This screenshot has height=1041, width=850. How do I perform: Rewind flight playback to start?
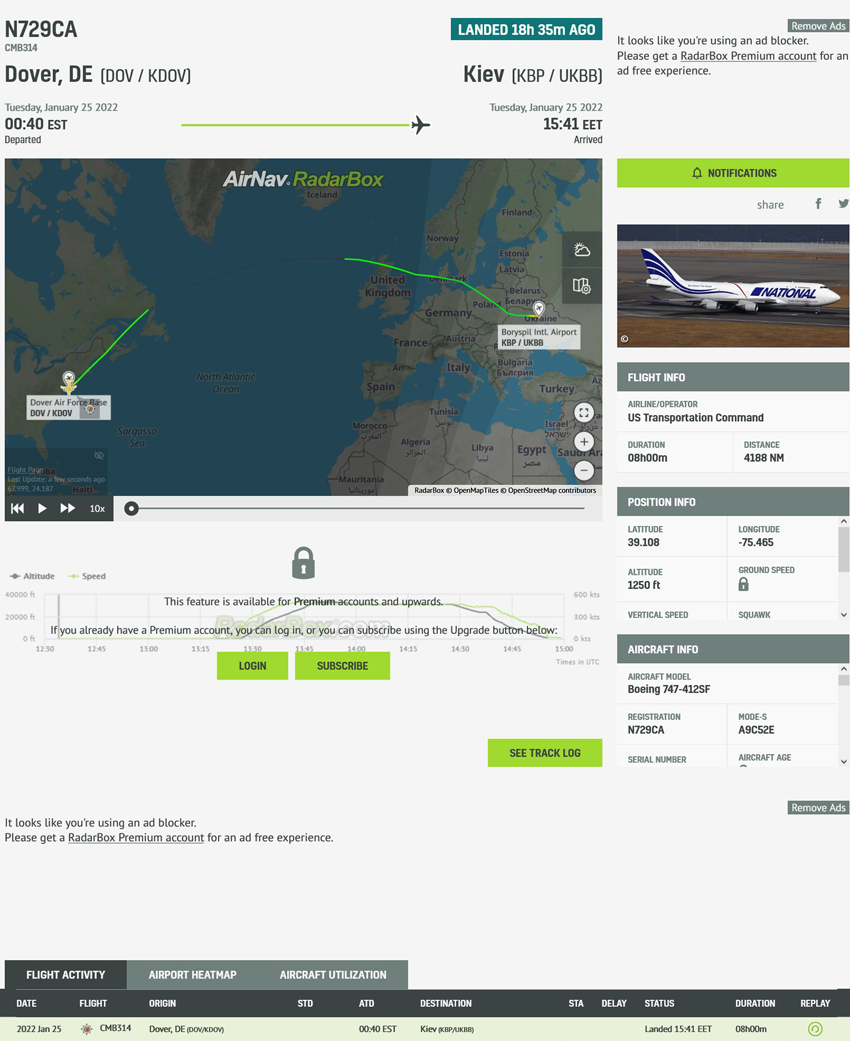coord(17,508)
